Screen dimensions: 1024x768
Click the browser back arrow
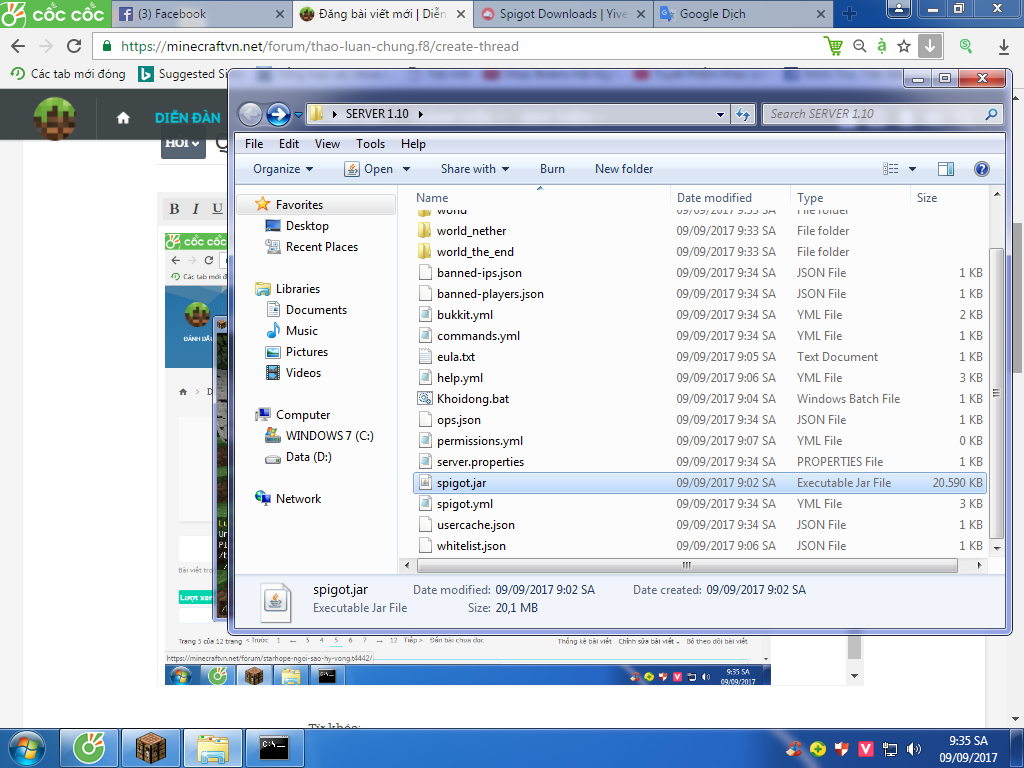click(x=18, y=46)
